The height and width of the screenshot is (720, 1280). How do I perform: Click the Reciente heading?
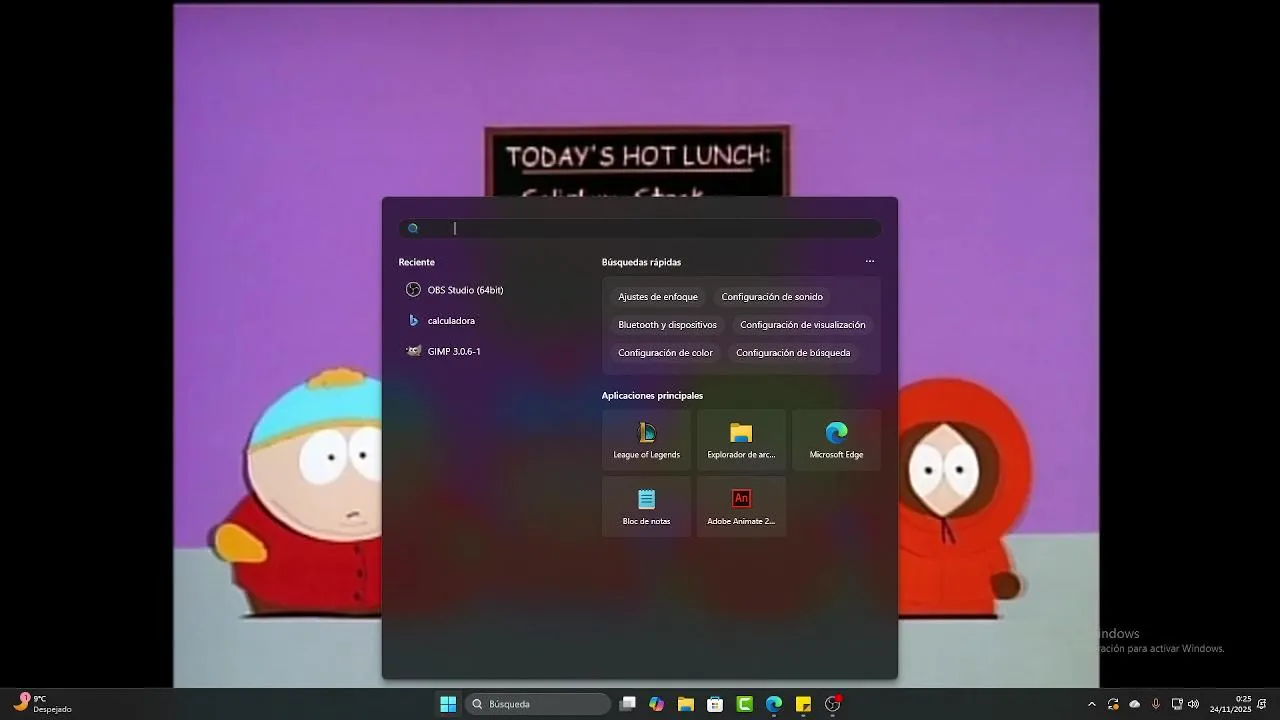pyautogui.click(x=417, y=262)
